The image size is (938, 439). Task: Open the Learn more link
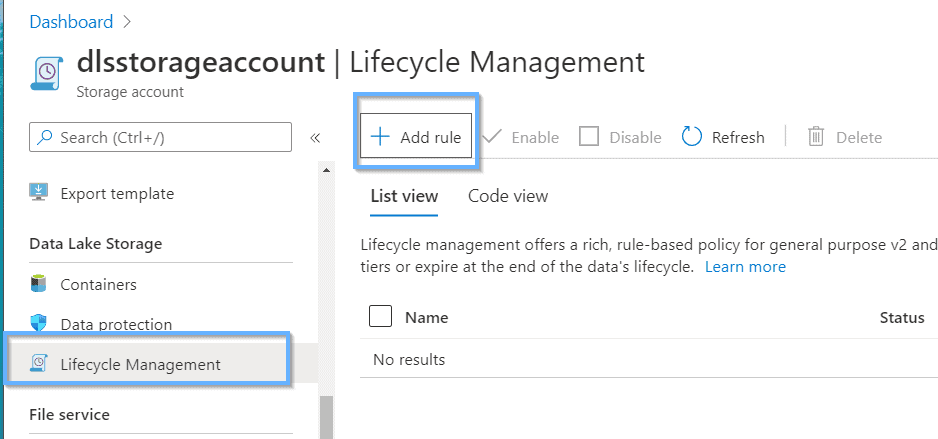coord(745,267)
